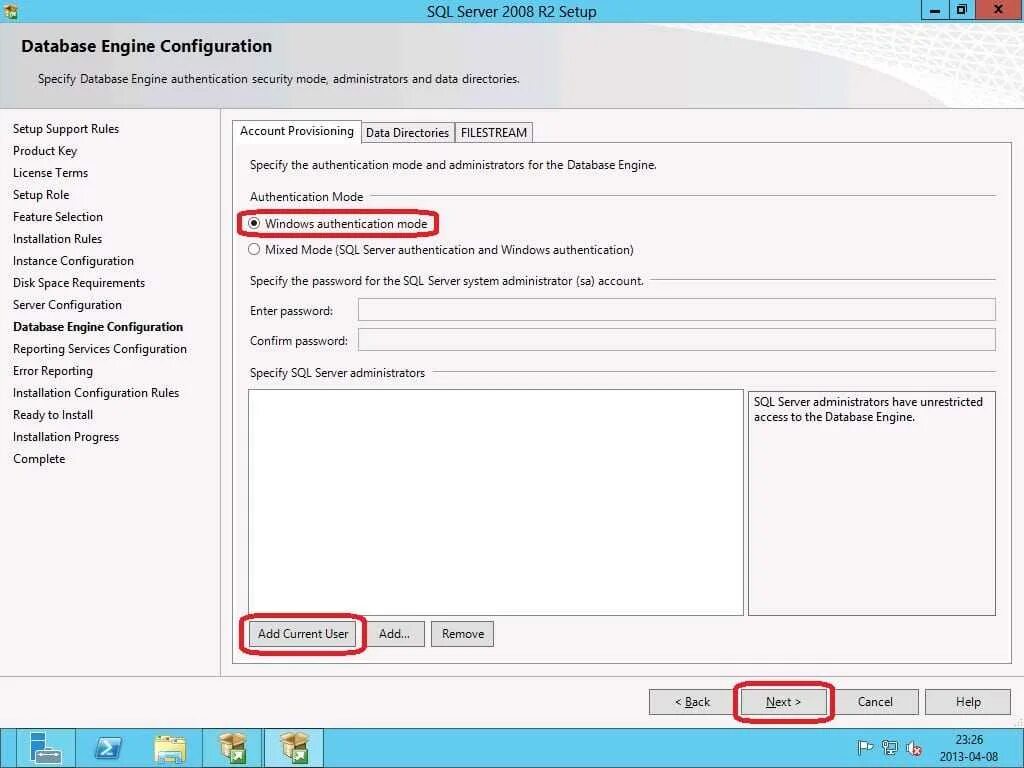Click the Authentication Mode group label
The image size is (1024, 768).
tap(306, 197)
